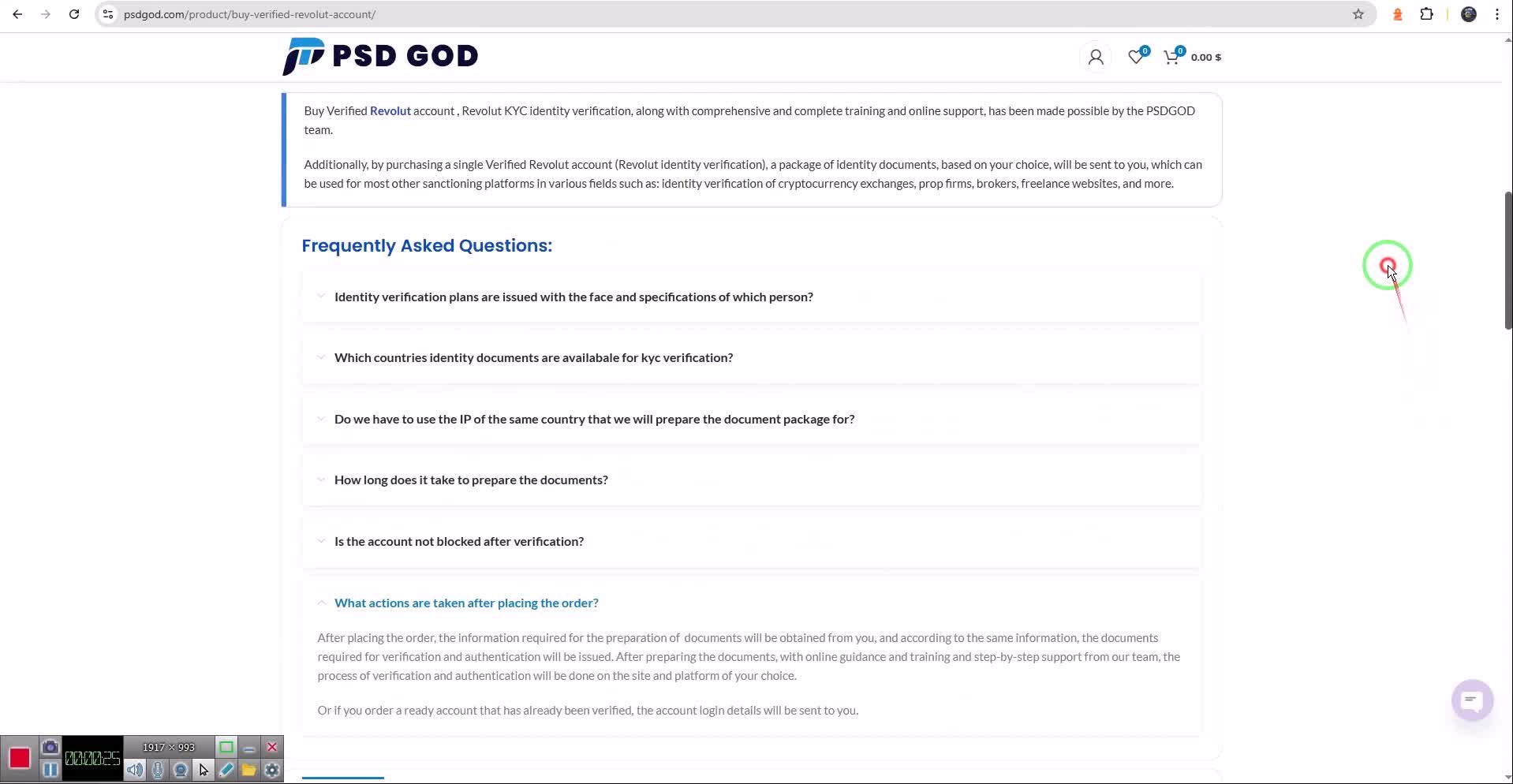Open the Chrome three-dot menu
The height and width of the screenshot is (784, 1513).
tap(1497, 14)
